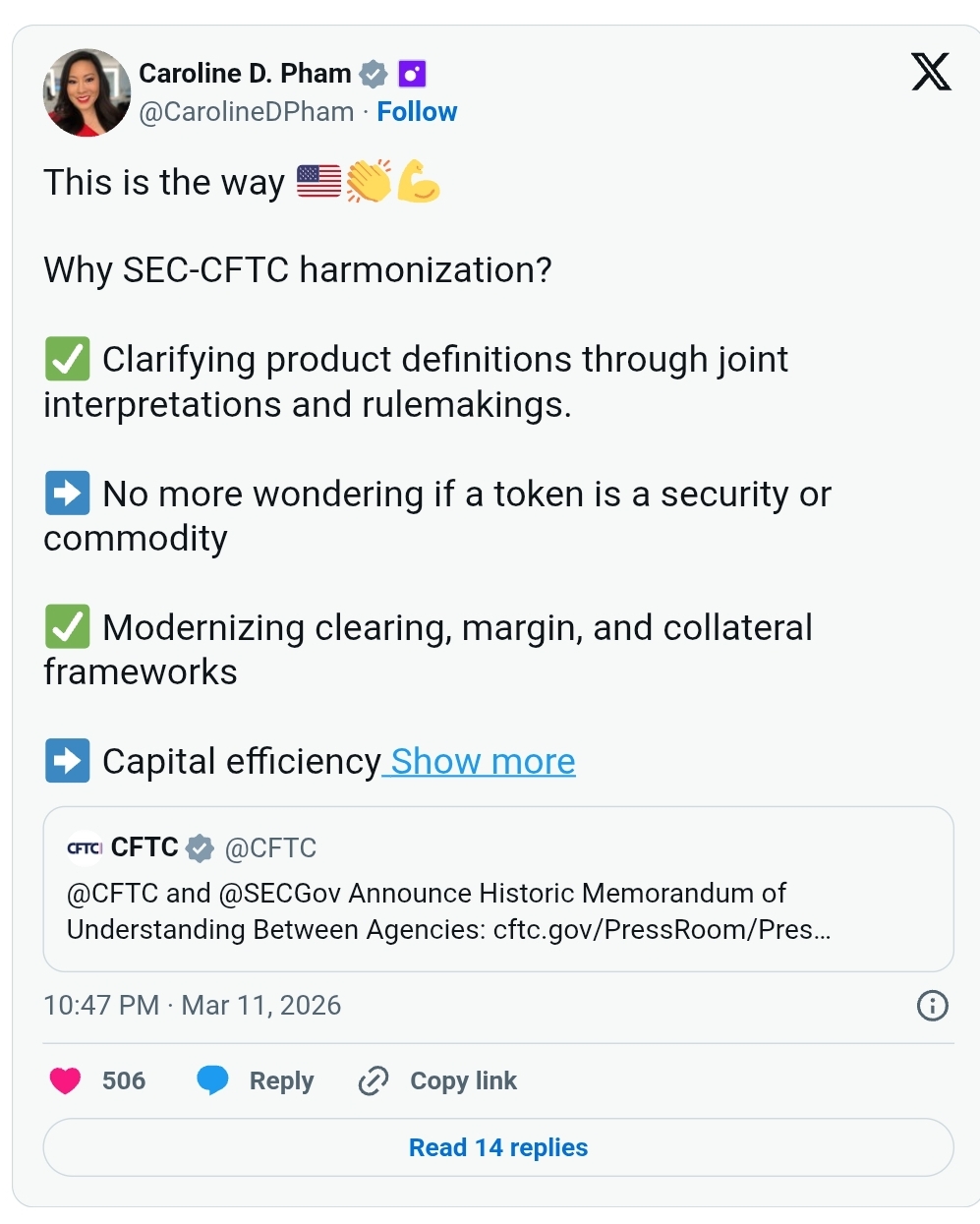Viewport: 980px width, 1224px height.
Task: Click the X logo in the corner
Action: 929,71
